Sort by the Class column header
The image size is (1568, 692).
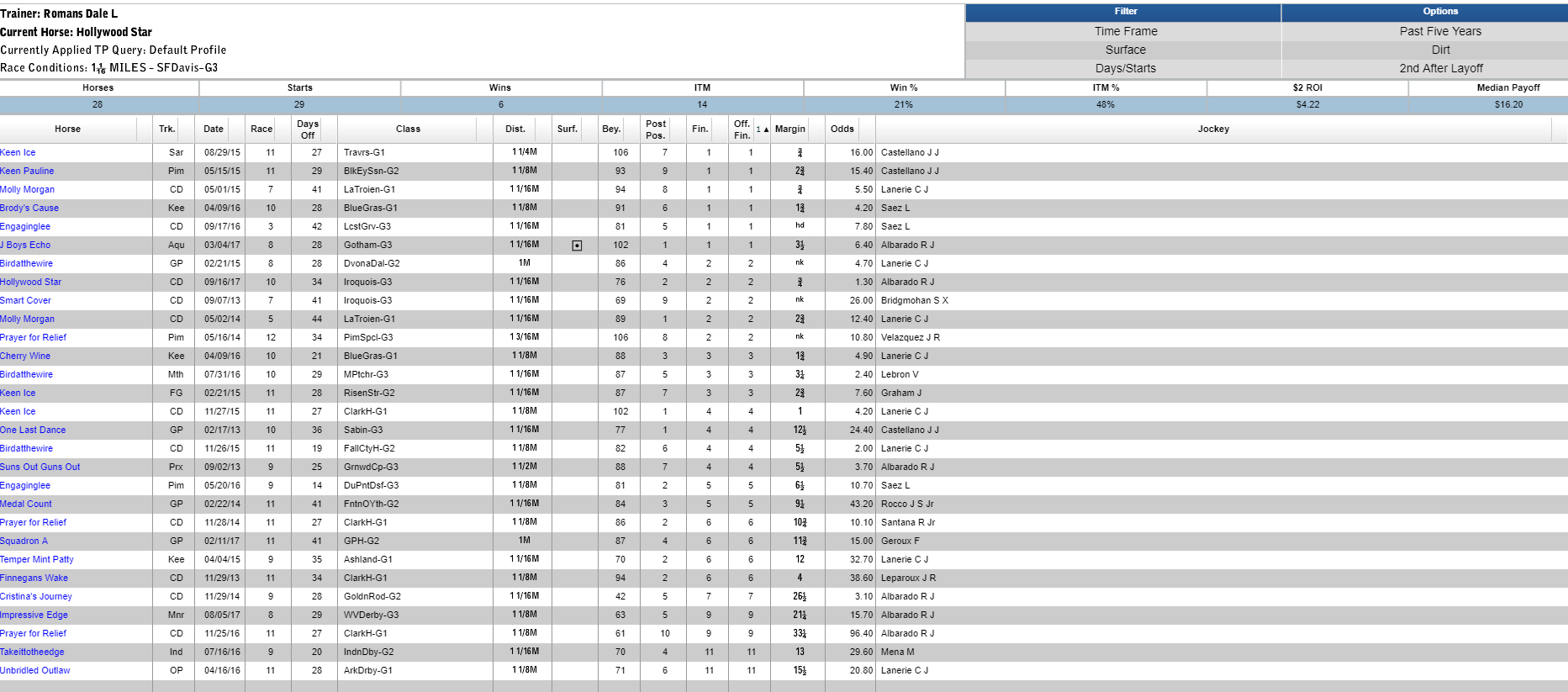click(x=408, y=129)
